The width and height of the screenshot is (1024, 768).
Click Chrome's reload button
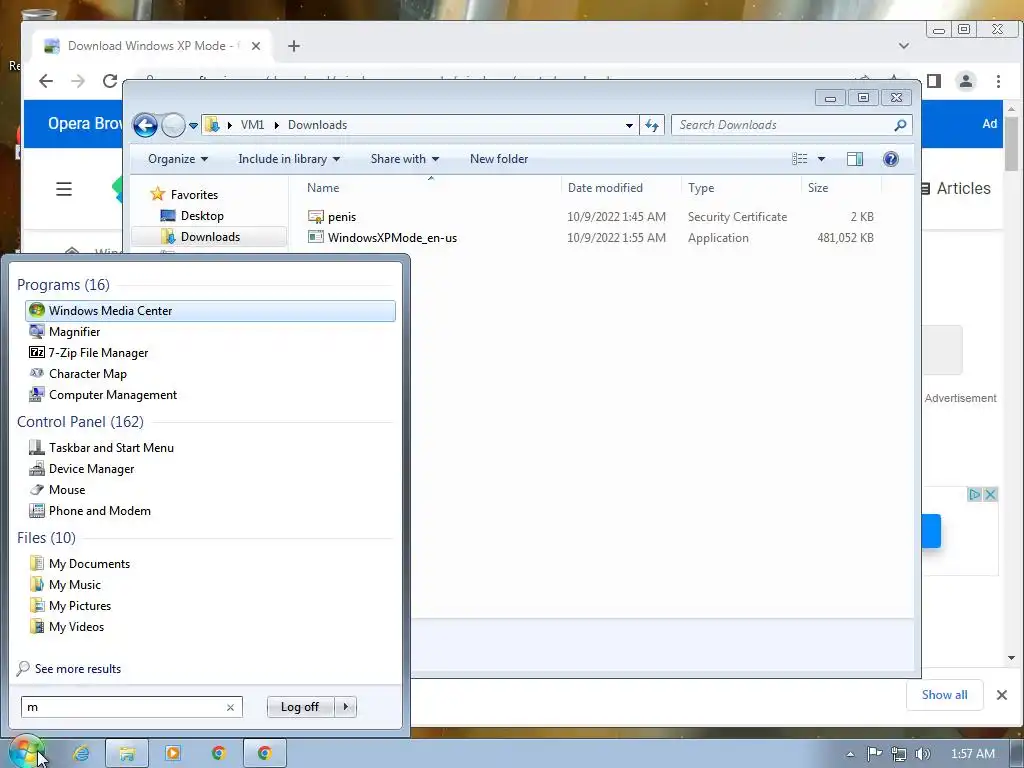110,81
